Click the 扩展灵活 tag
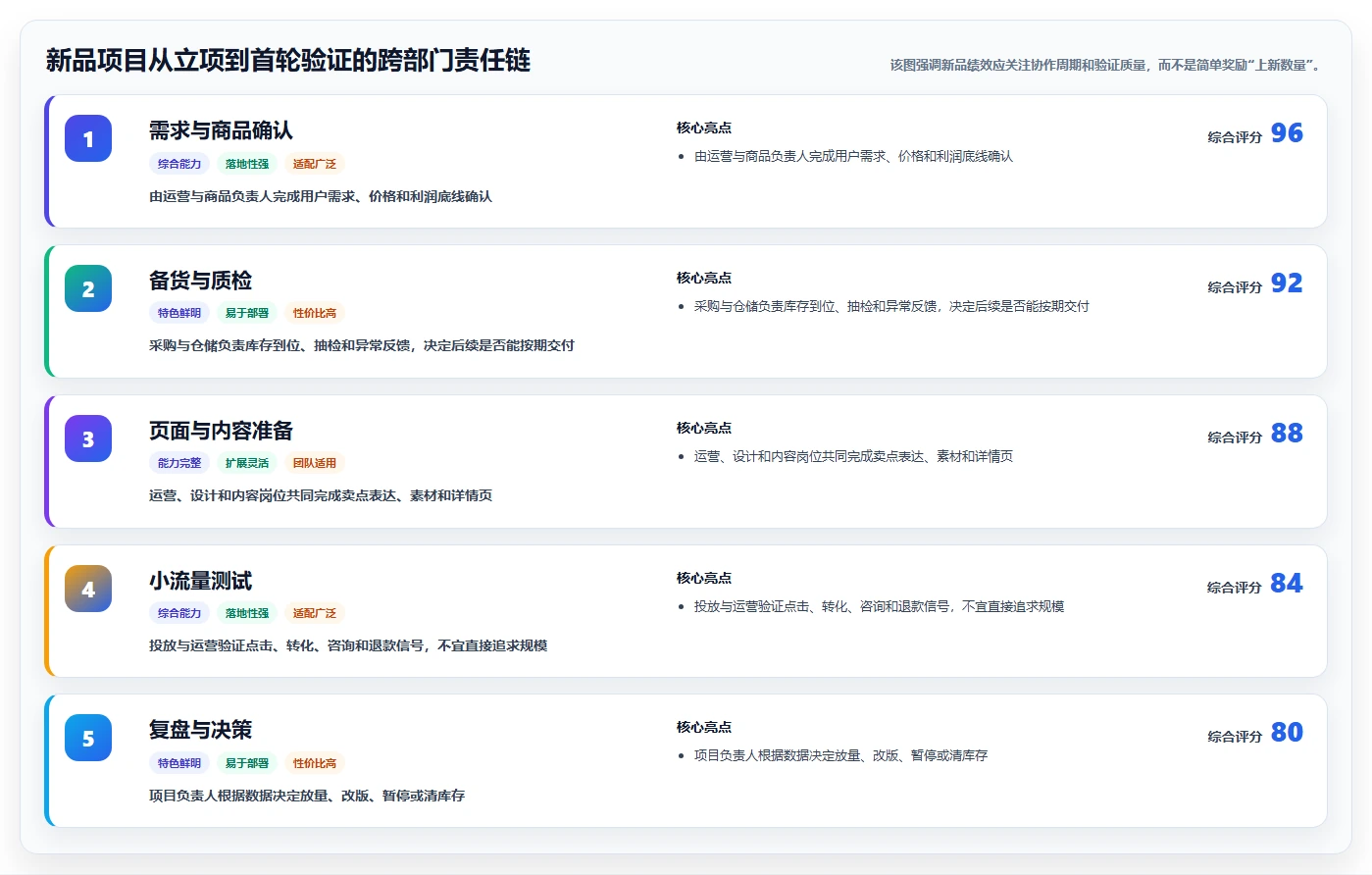 point(247,463)
